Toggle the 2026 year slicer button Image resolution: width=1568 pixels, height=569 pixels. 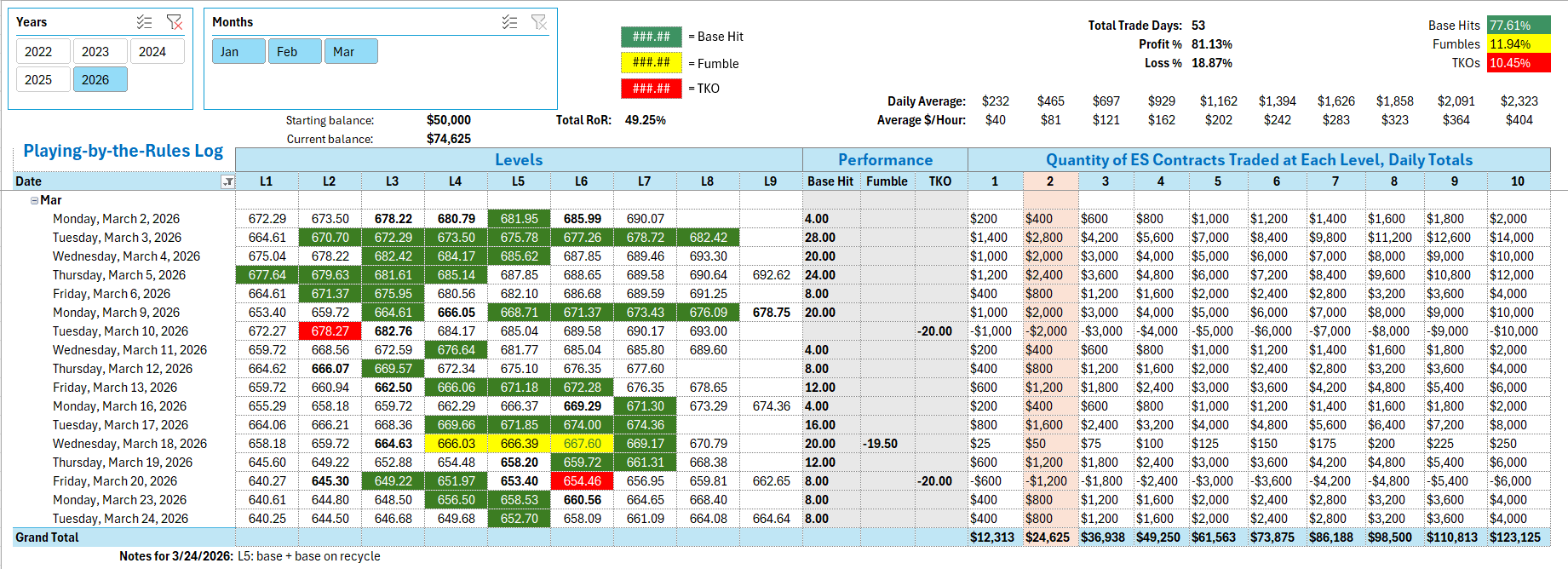[95, 80]
